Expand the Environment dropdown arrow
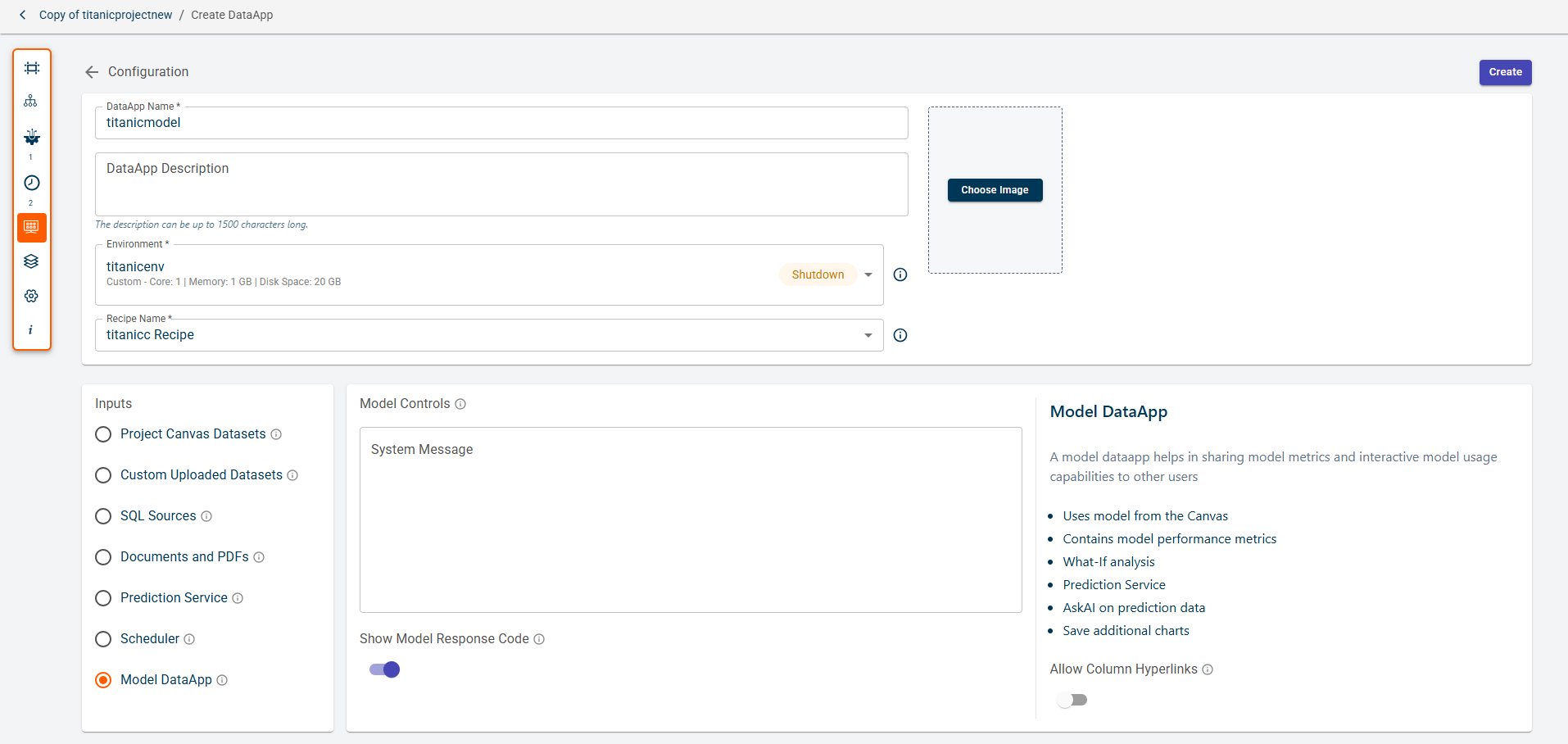This screenshot has width=1568, height=744. 868,274
